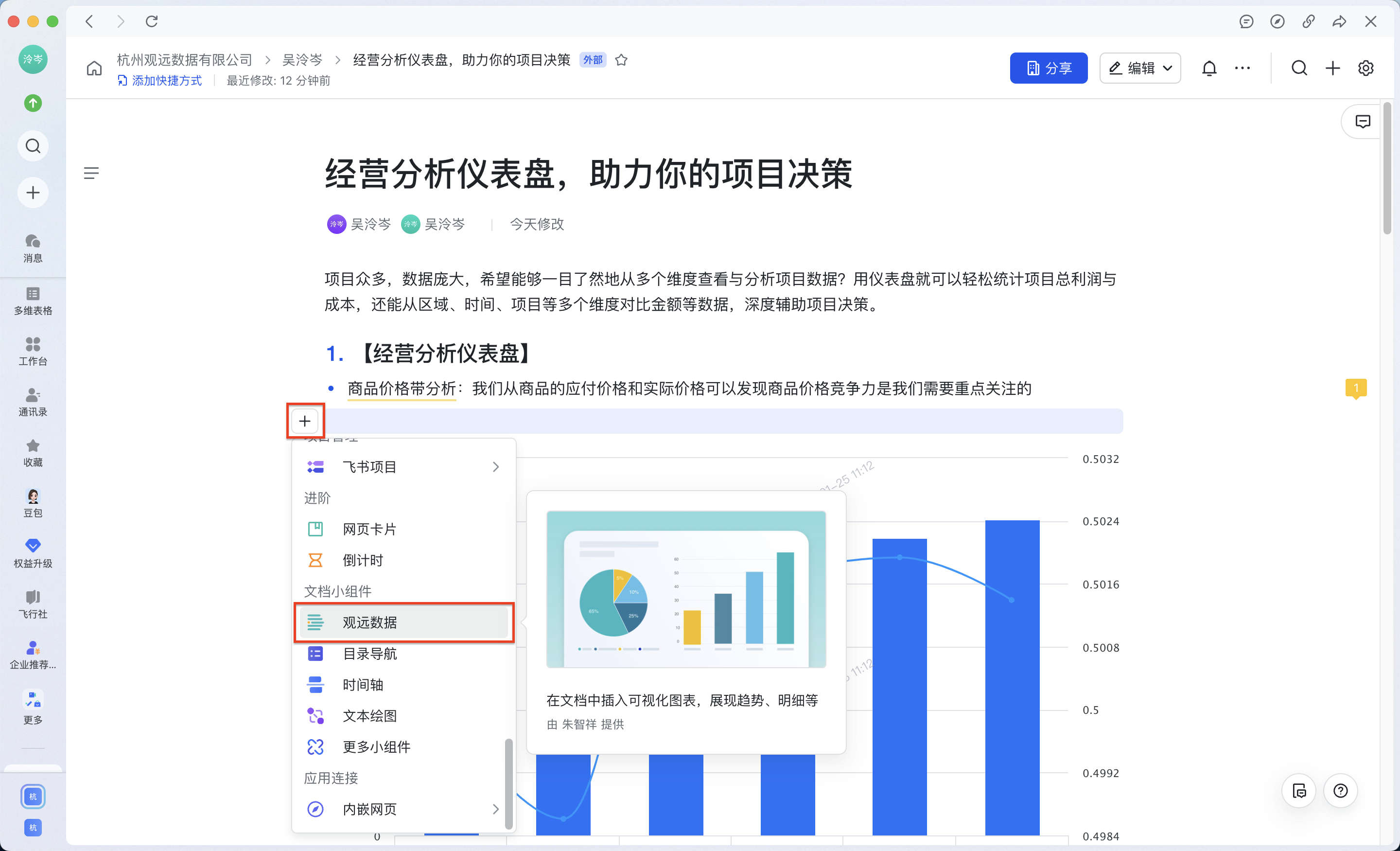Open the search icon in left sidebar
Screen dimensions: 1400x851
coord(33,146)
